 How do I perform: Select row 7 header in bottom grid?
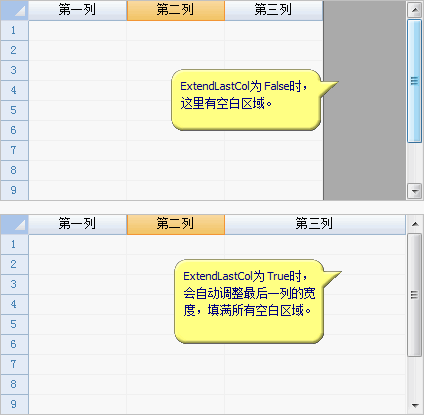(14, 364)
